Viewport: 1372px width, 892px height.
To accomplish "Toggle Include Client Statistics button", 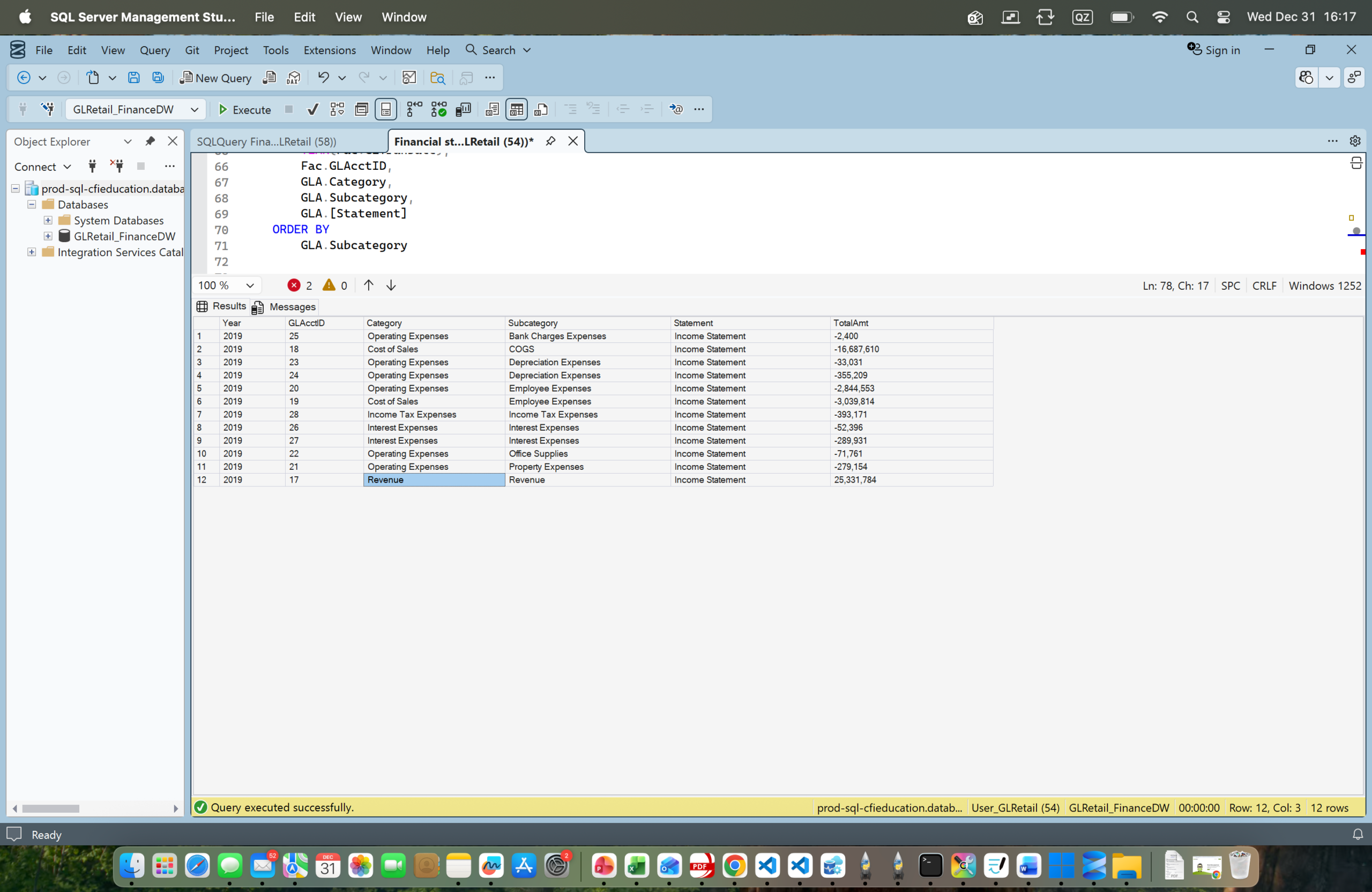I will 463,109.
